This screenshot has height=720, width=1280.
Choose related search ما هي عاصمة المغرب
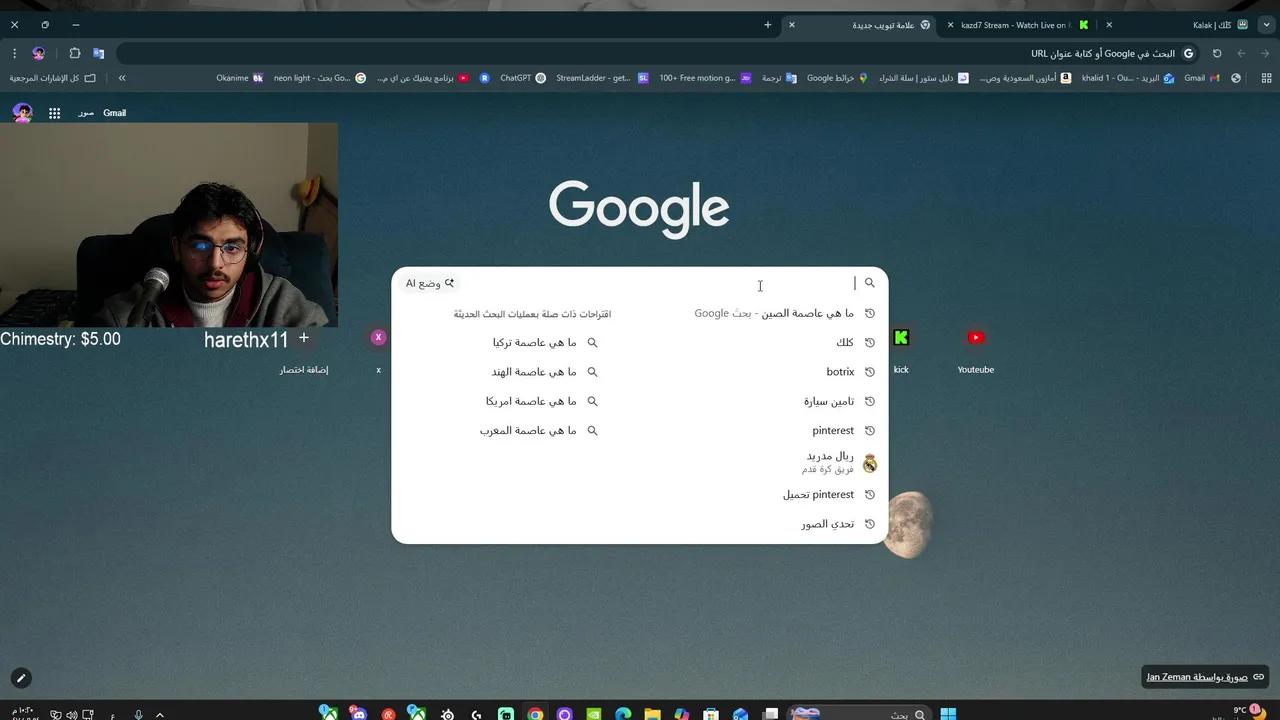coord(539,431)
